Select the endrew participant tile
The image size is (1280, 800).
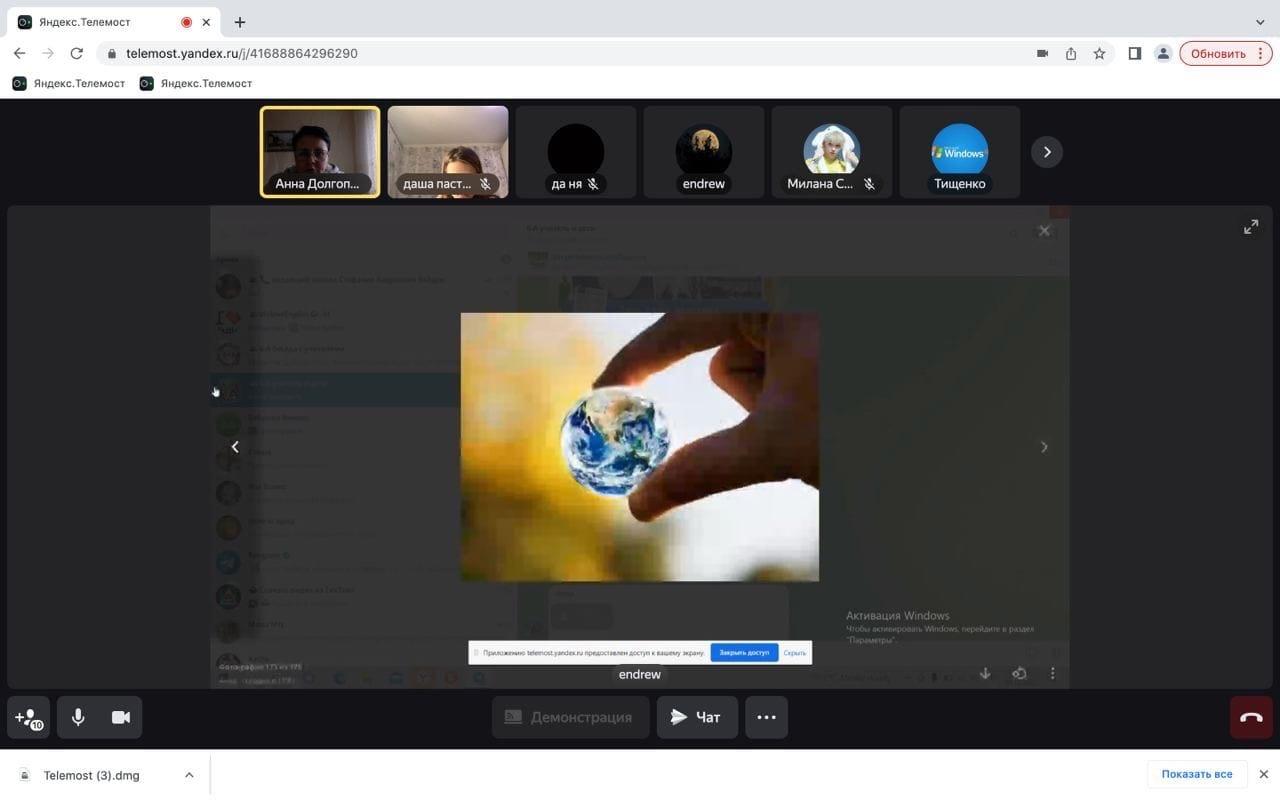point(704,152)
